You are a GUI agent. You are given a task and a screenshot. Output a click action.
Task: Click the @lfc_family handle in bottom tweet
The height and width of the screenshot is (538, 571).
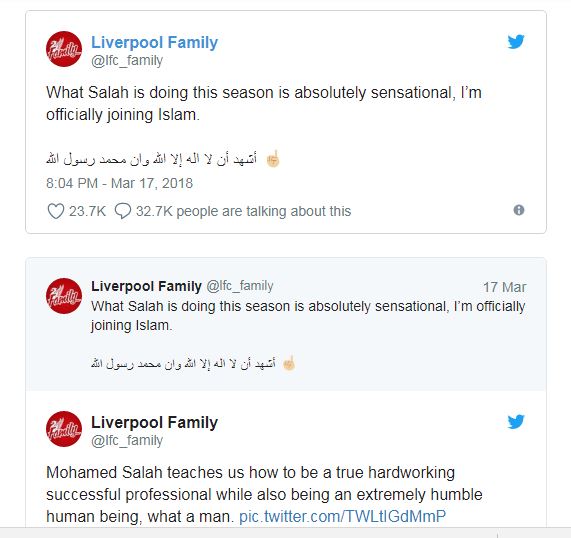tap(127, 441)
